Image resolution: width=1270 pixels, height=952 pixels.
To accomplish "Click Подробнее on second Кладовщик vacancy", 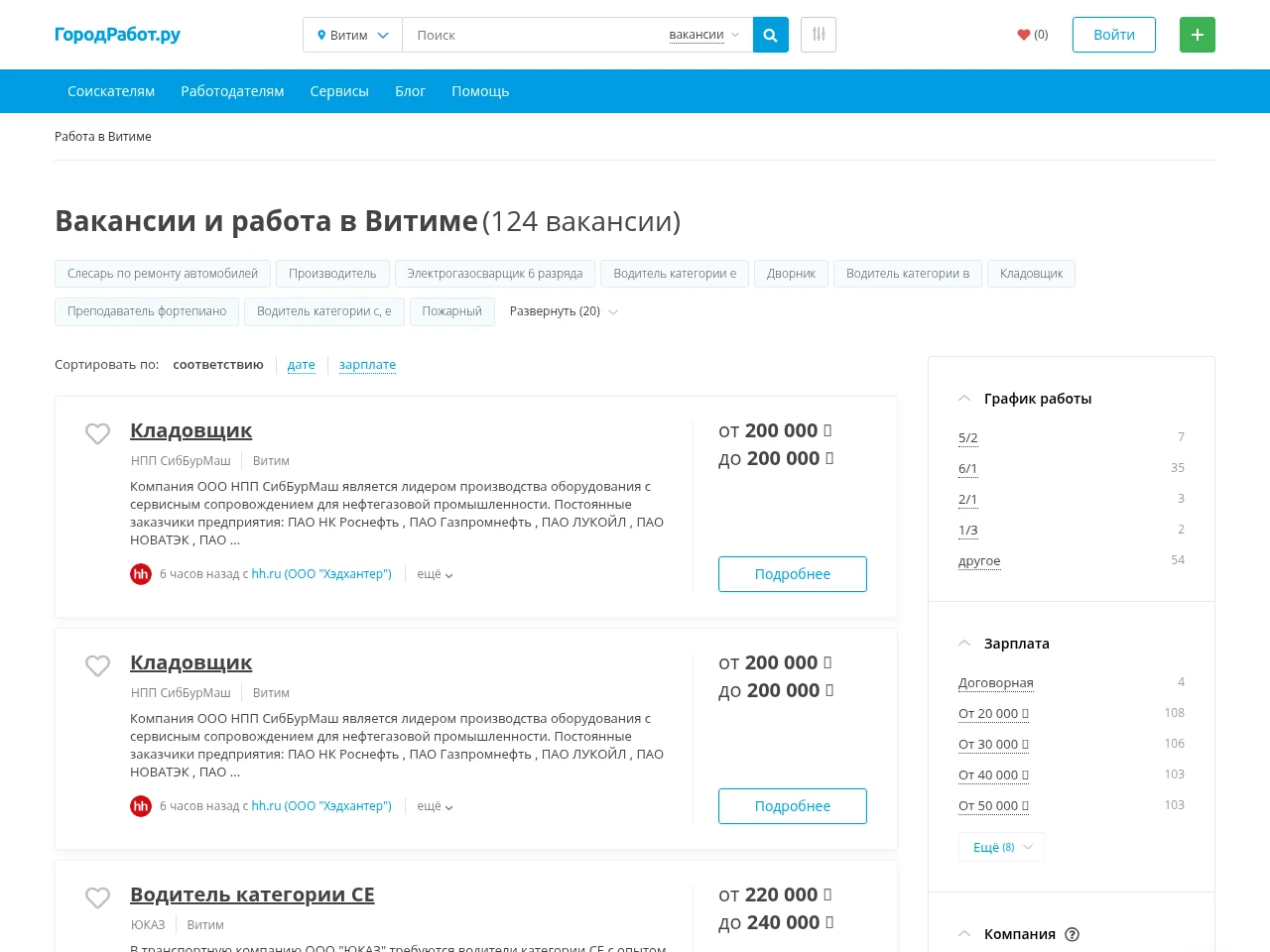I will (793, 806).
